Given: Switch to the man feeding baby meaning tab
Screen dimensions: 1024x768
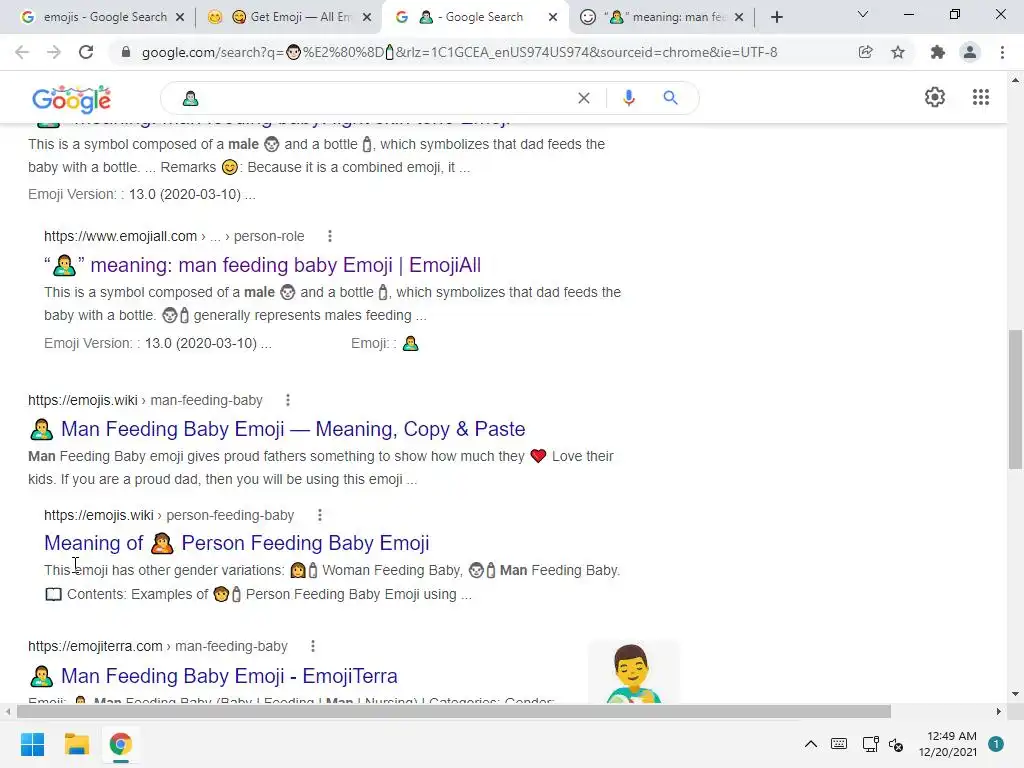Looking at the screenshot, I should click(x=663, y=17).
